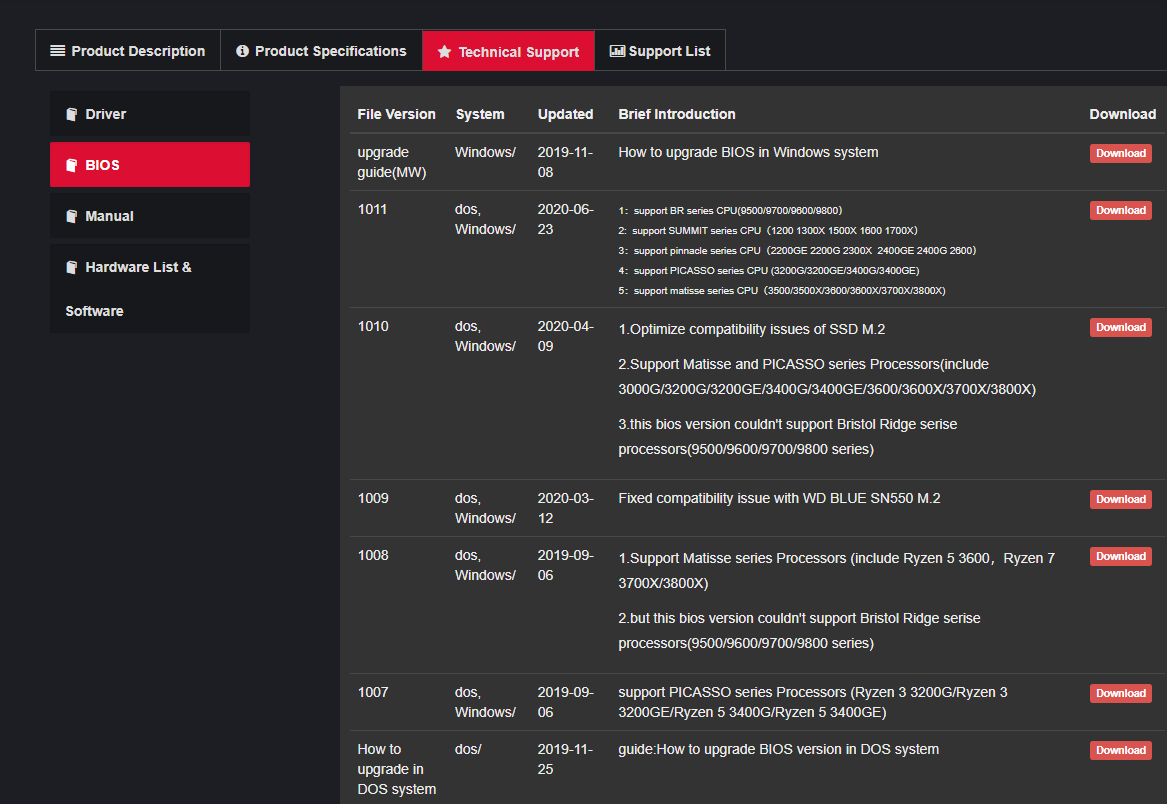Select BIOS in the sidebar

click(150, 165)
